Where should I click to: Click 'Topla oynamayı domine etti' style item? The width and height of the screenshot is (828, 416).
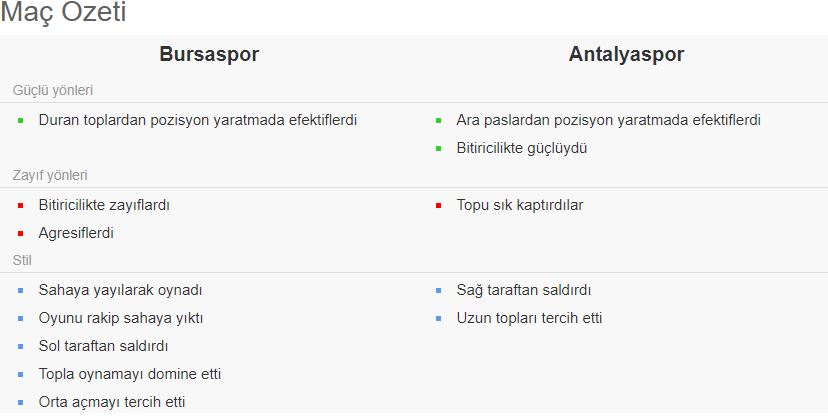pos(130,374)
